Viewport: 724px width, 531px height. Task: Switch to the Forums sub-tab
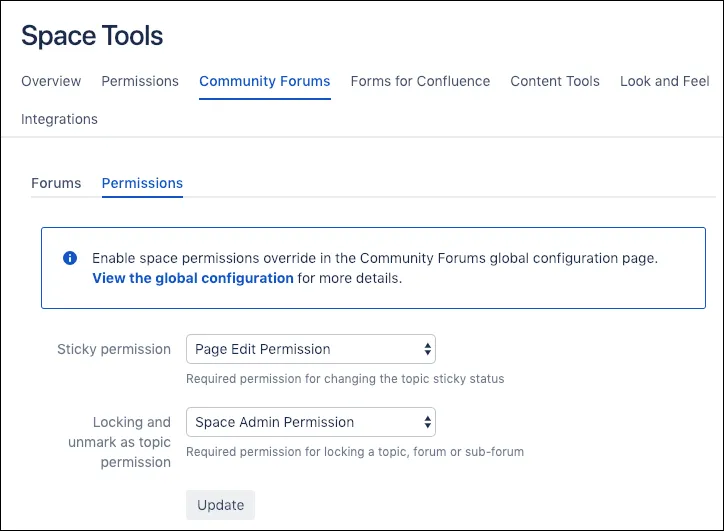[56, 183]
